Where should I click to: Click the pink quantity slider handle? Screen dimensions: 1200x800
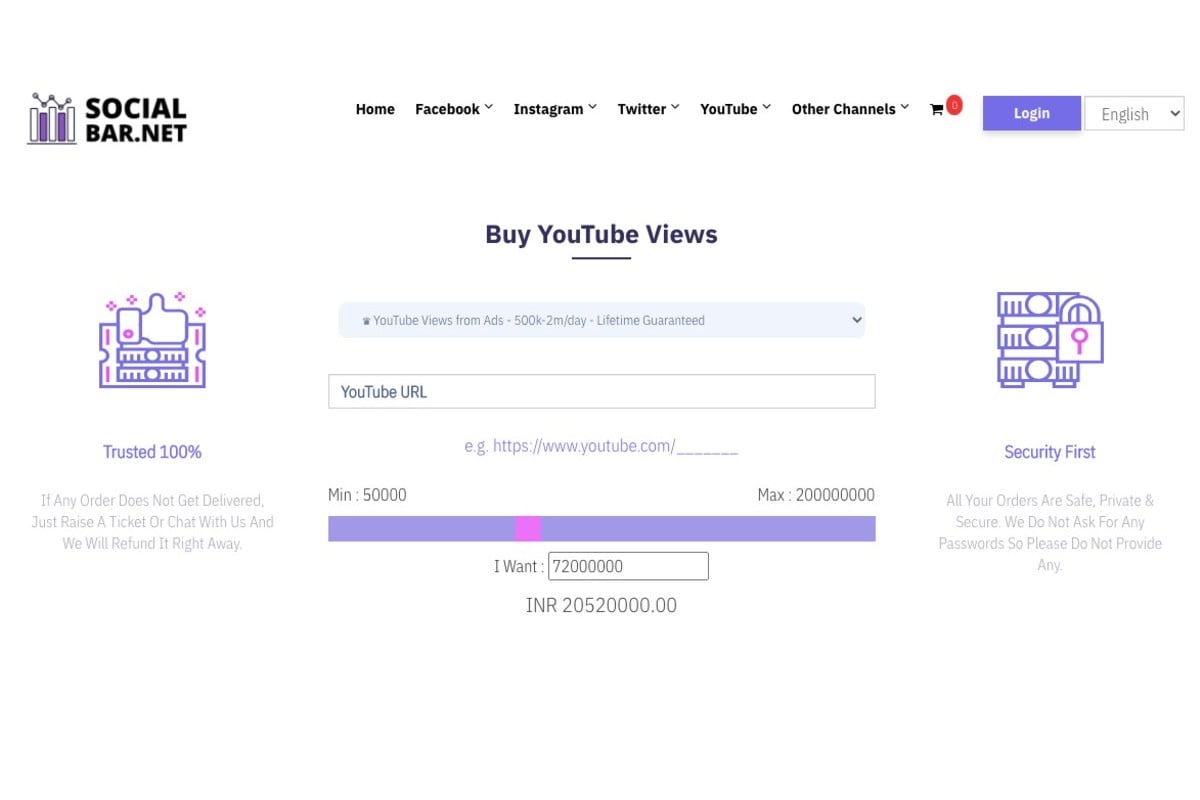tap(528, 529)
